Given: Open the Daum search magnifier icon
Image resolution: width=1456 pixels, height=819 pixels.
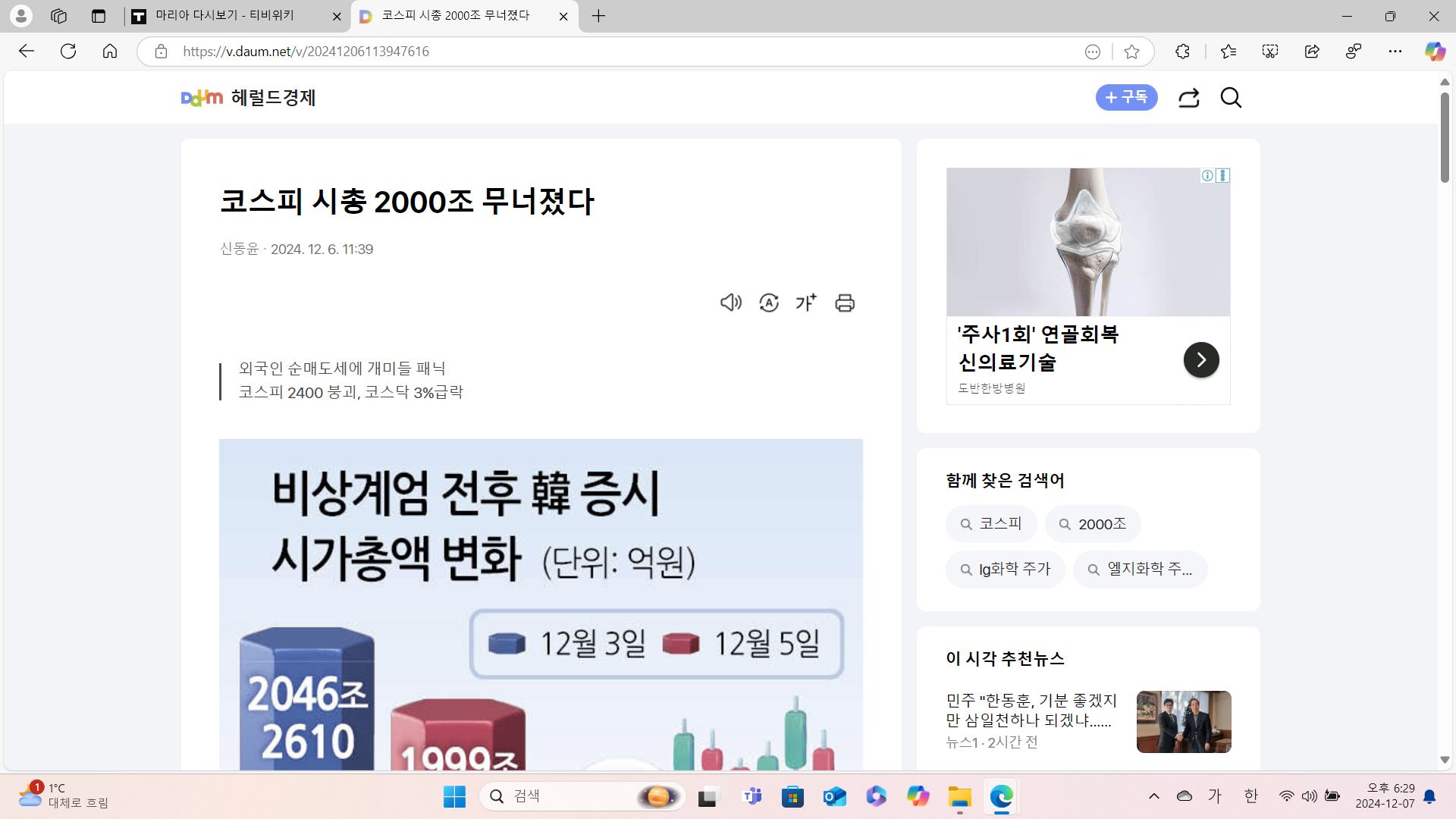Looking at the screenshot, I should coord(1231,98).
